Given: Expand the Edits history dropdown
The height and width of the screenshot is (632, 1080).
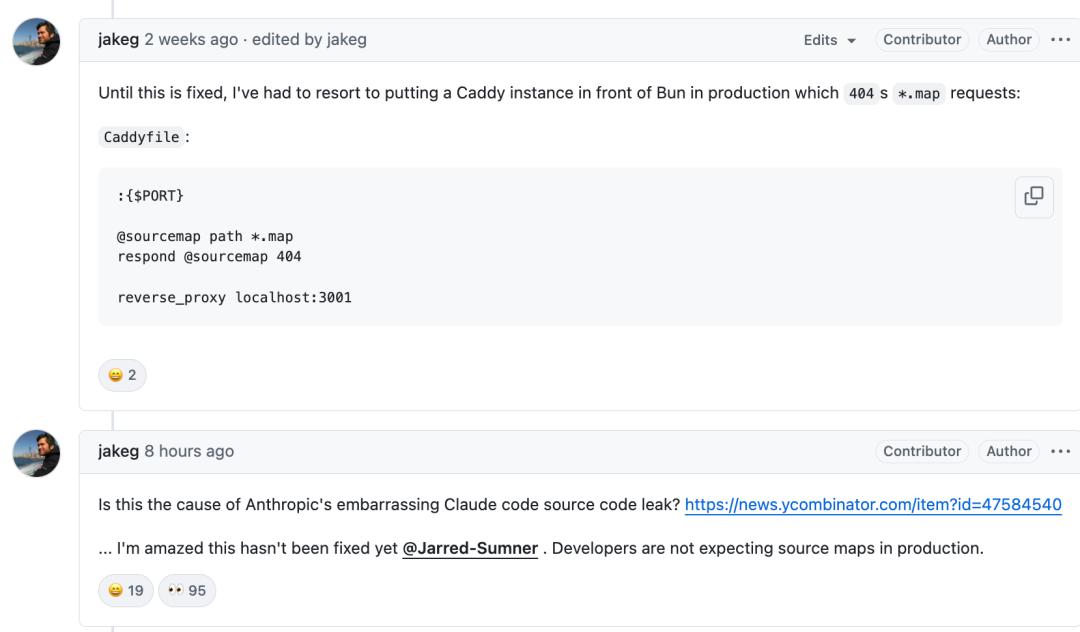Looking at the screenshot, I should (830, 40).
